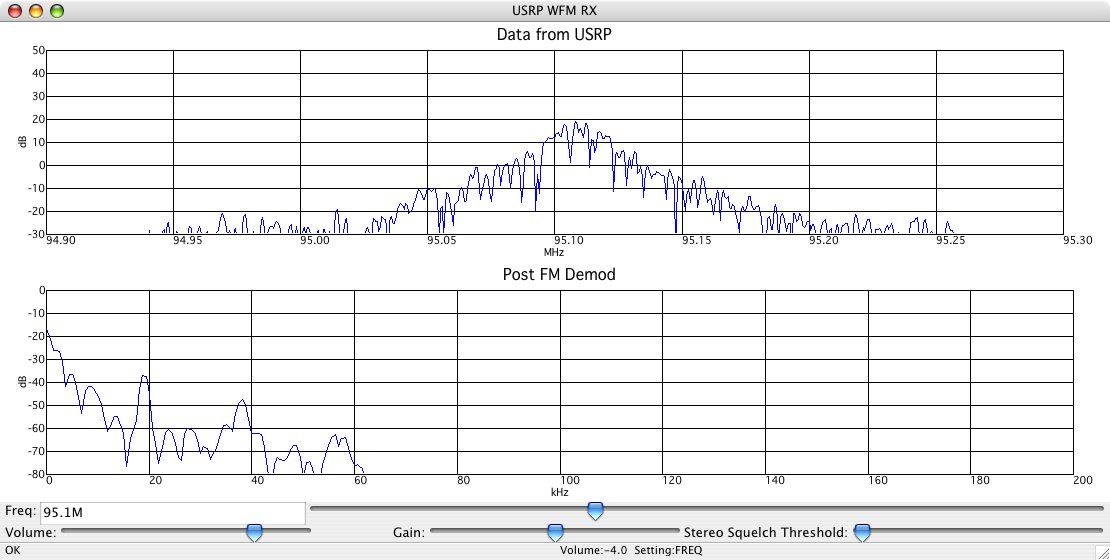Click the 50 dB label on the USRP plot axis
The height and width of the screenshot is (560, 1110).
(39, 50)
